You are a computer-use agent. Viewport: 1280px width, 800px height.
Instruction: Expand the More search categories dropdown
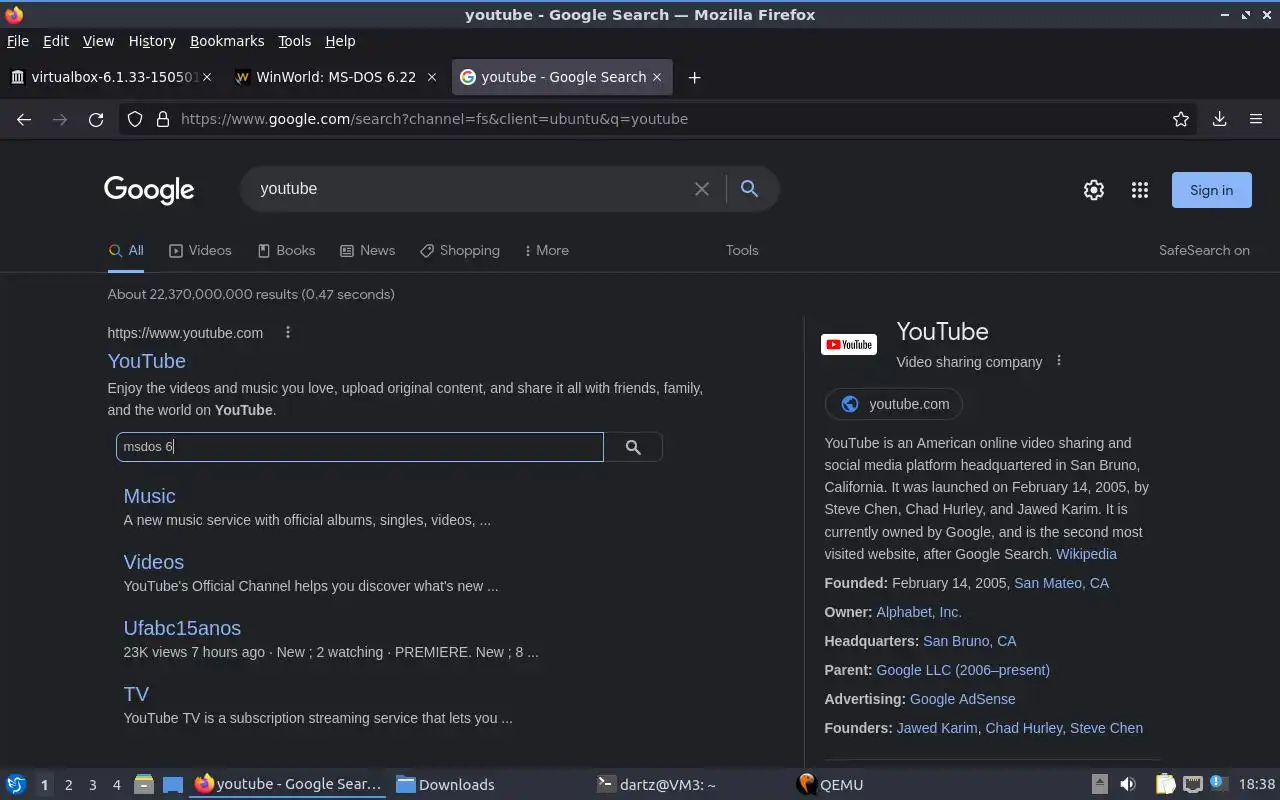click(x=546, y=251)
